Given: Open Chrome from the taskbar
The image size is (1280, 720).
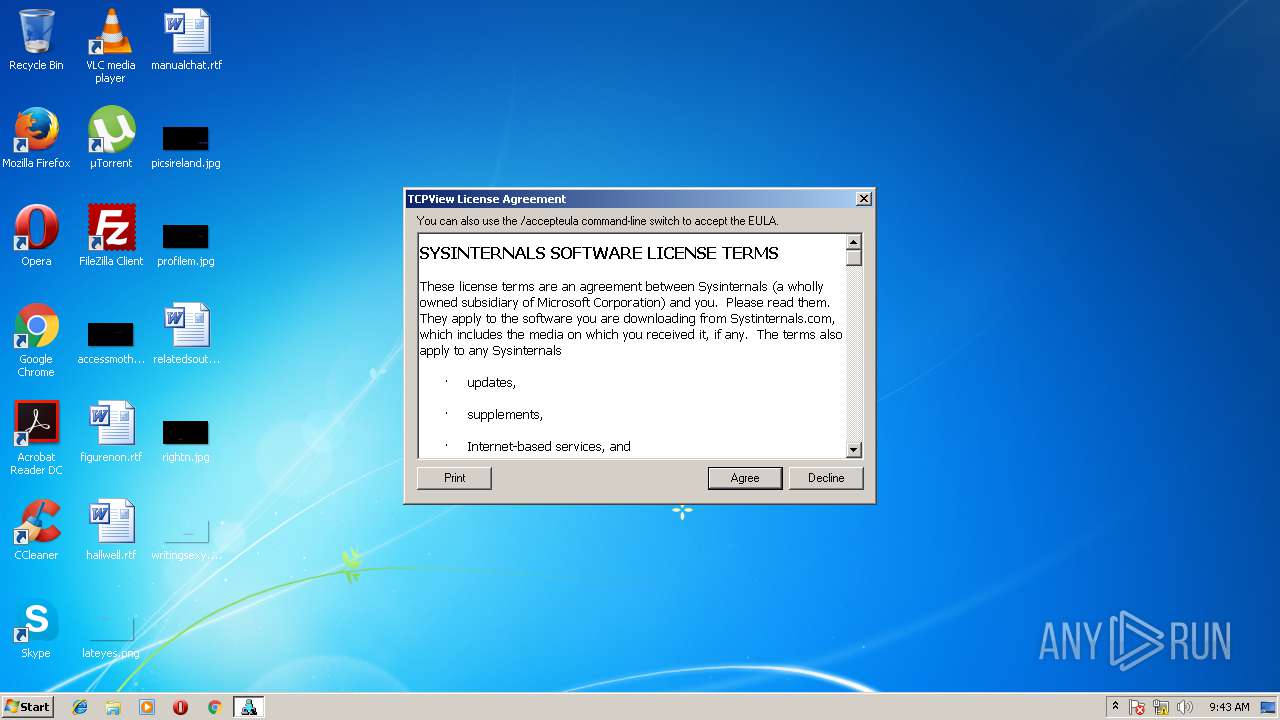Looking at the screenshot, I should click(x=214, y=707).
